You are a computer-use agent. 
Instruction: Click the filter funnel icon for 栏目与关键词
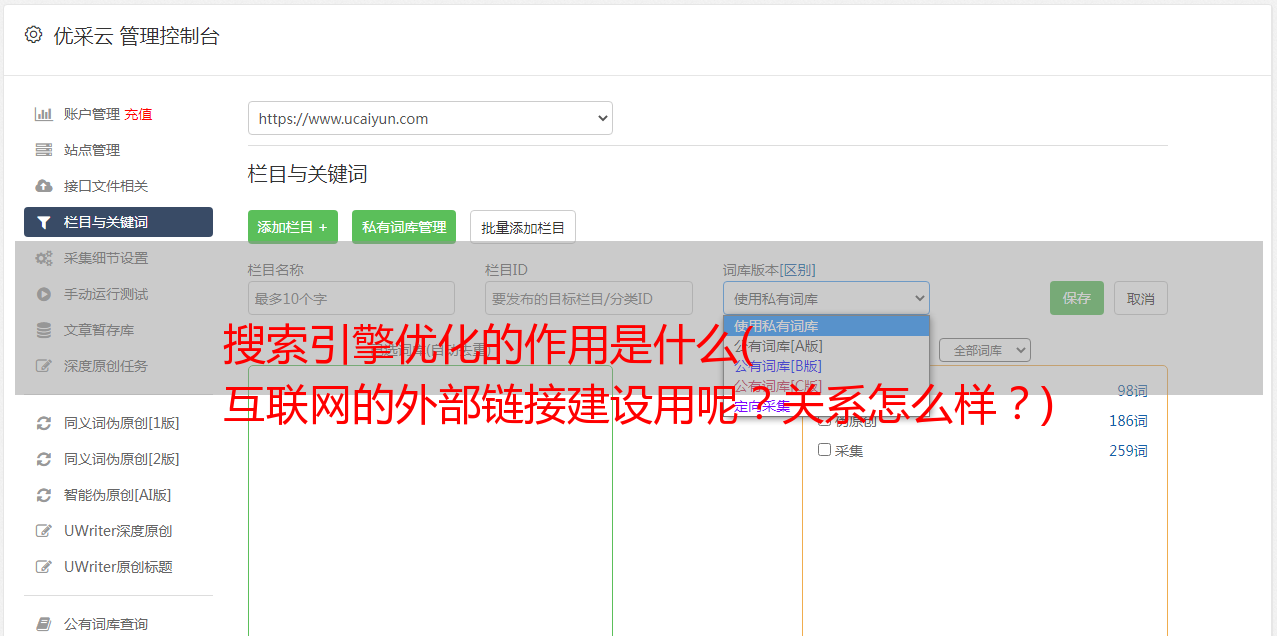coord(44,222)
